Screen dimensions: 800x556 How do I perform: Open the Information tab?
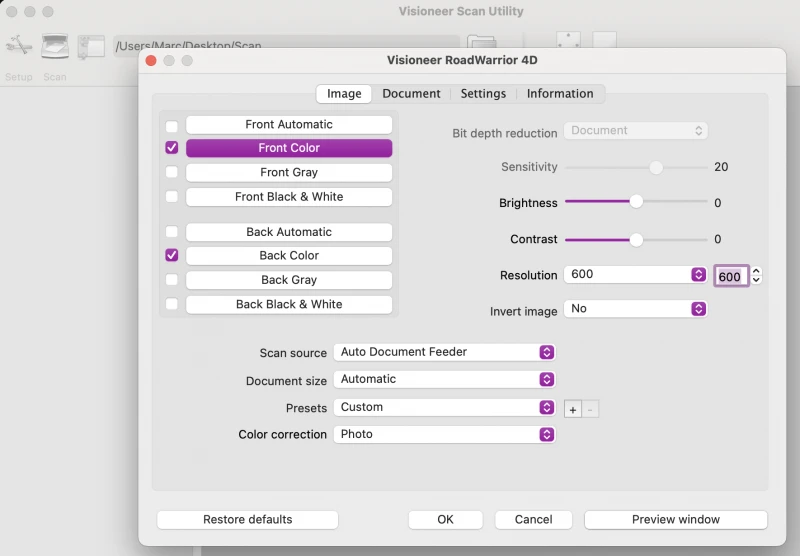560,94
